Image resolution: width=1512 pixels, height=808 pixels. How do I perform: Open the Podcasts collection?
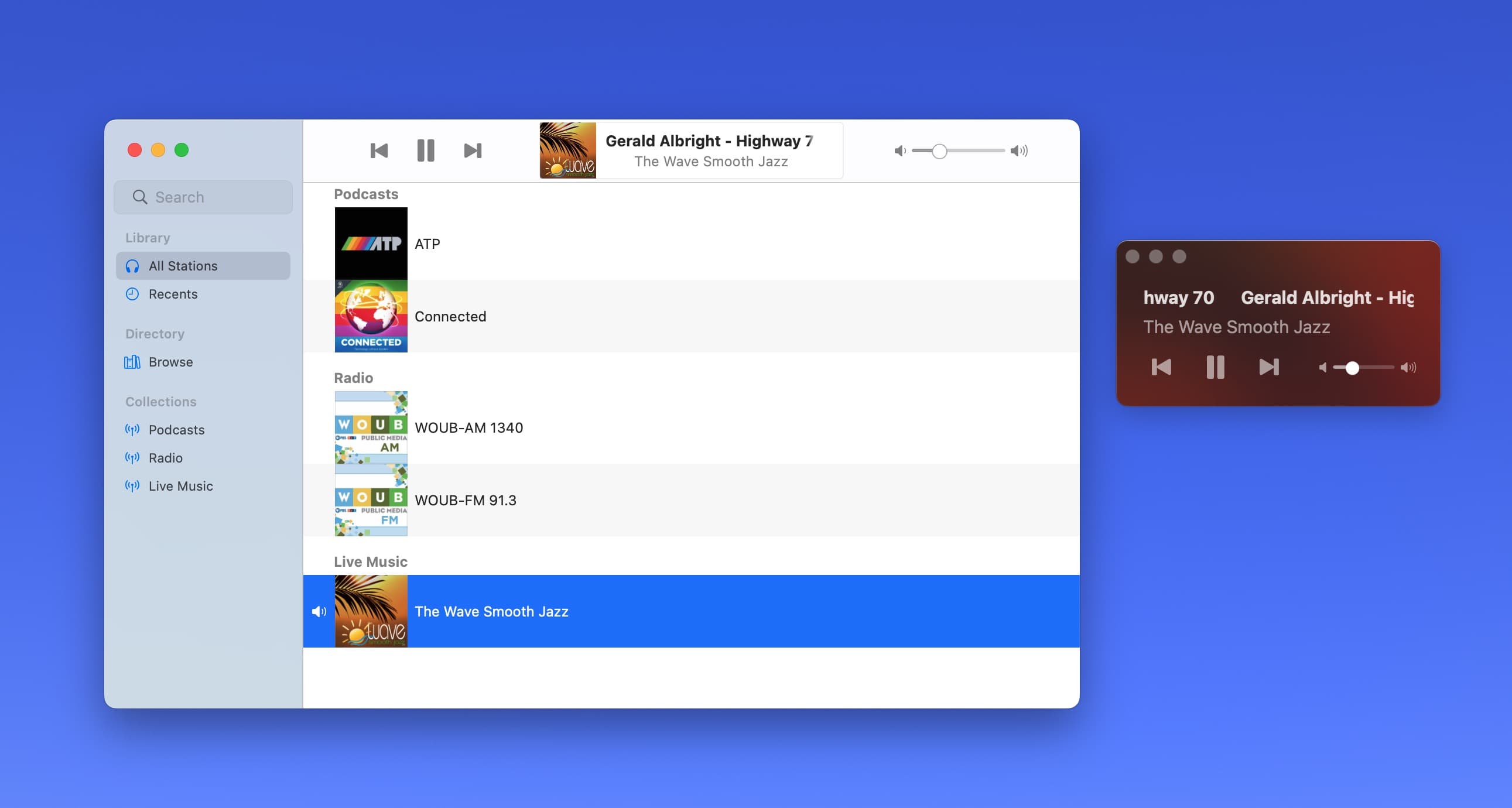[176, 430]
